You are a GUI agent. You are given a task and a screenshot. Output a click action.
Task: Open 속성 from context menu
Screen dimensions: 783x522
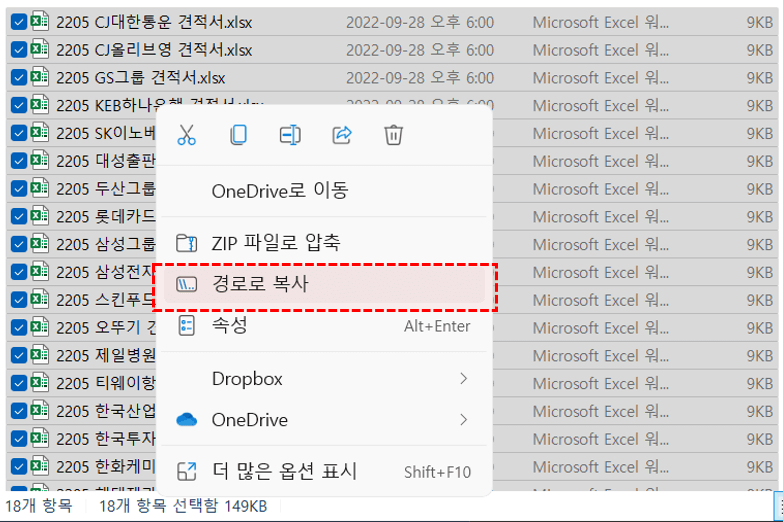click(x=324, y=326)
